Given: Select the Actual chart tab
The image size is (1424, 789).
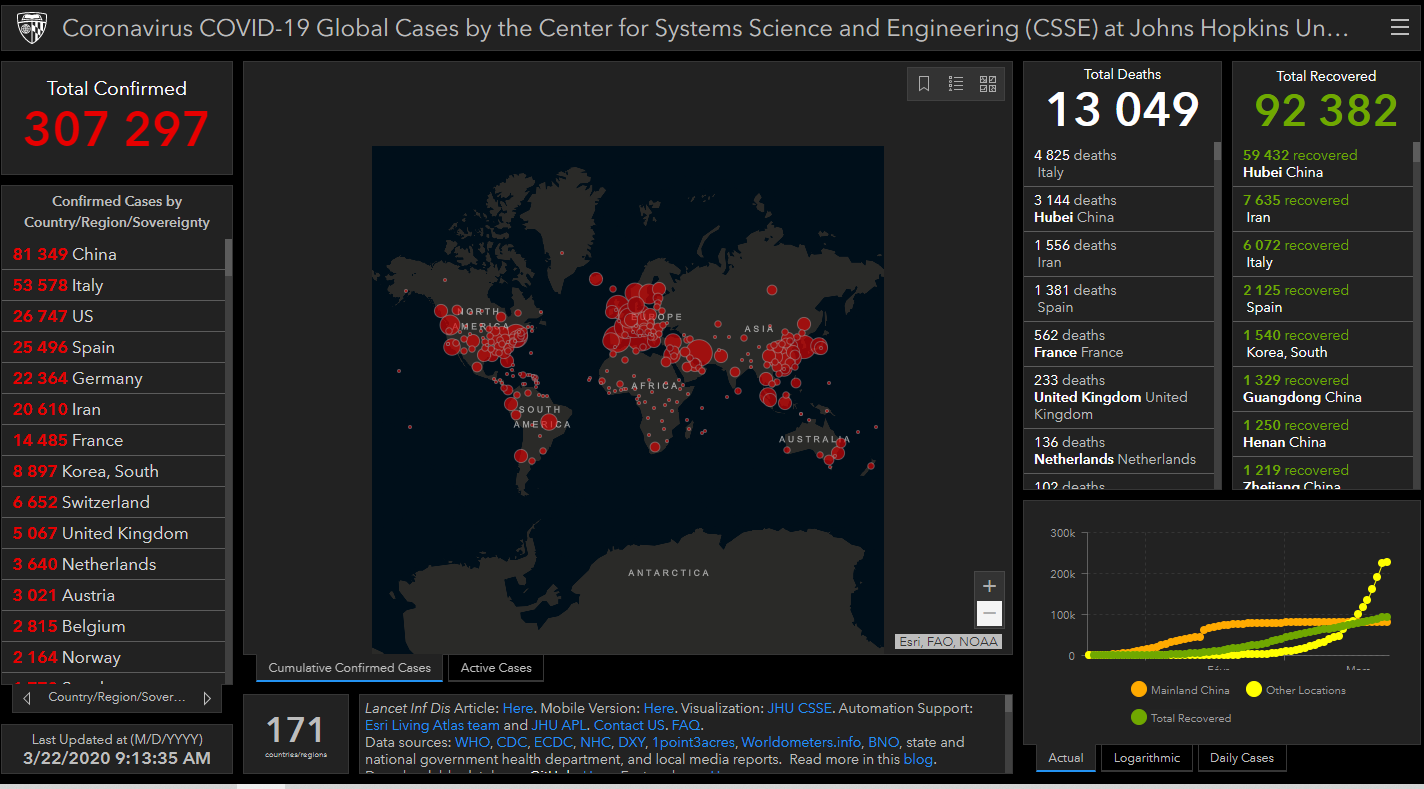Looking at the screenshot, I should [1066, 758].
